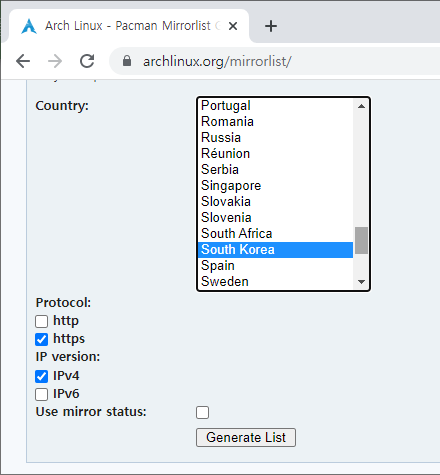Viewport: 440px width, 475px height.
Task: Click the browser forward arrow
Action: 55,61
